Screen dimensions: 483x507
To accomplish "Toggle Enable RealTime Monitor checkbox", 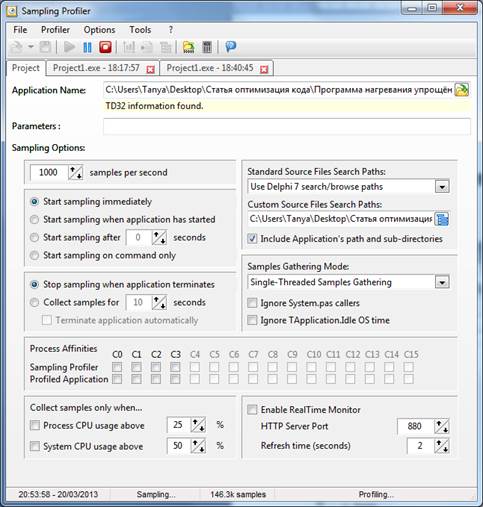I will pos(252,409).
